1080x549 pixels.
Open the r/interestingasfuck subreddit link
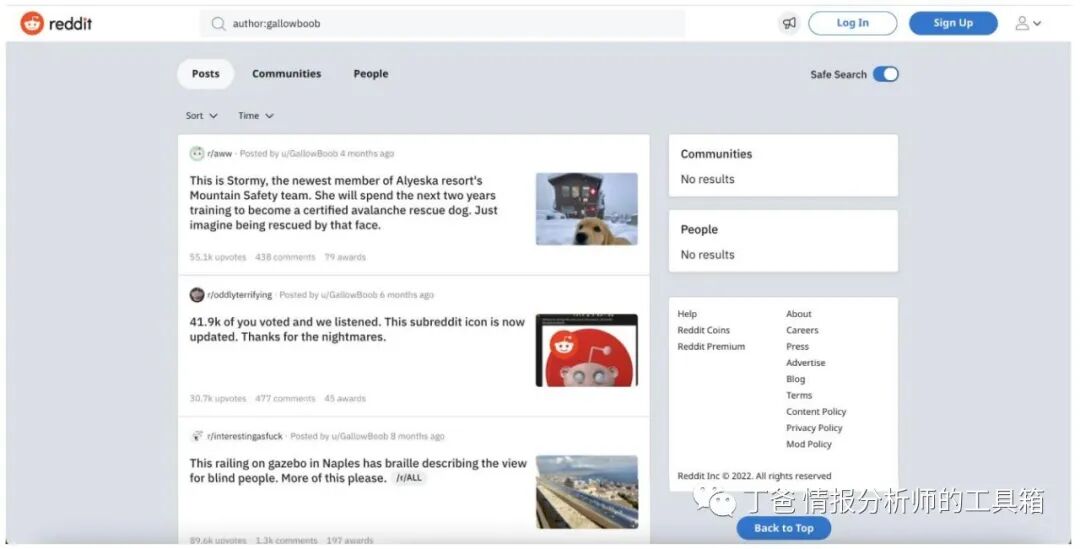coord(245,436)
